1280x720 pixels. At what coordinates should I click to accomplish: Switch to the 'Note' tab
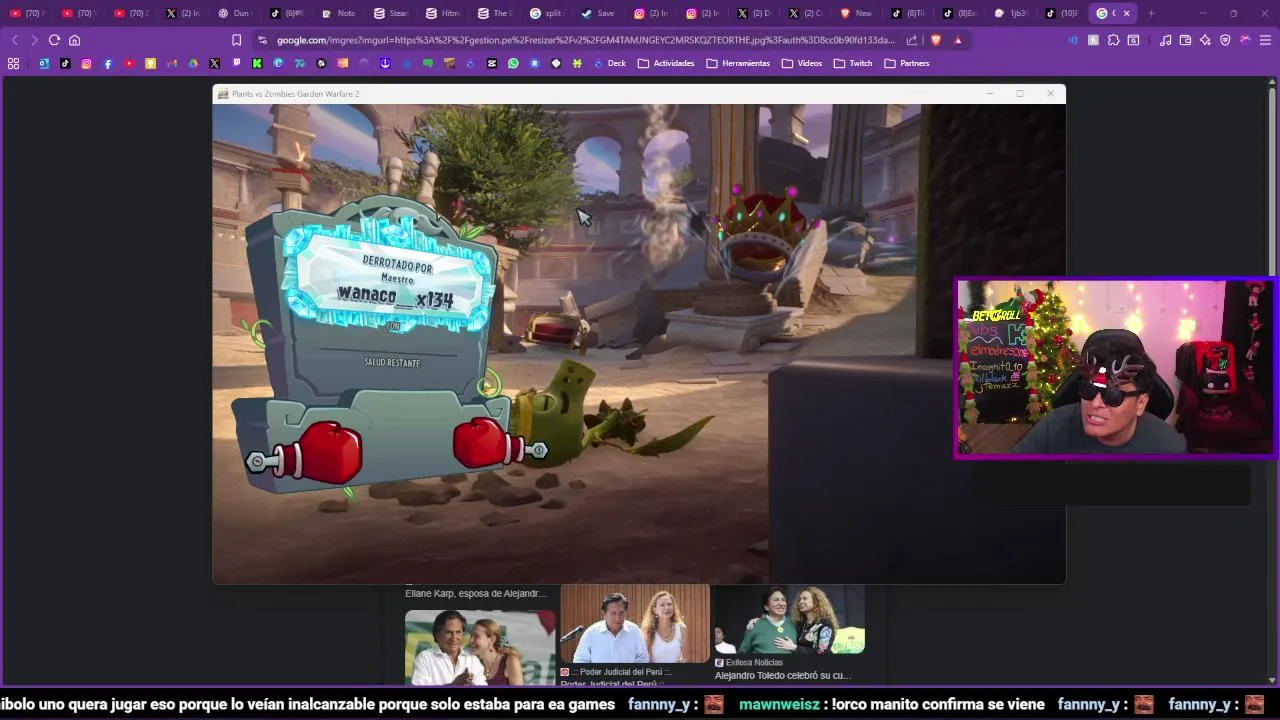[338, 13]
